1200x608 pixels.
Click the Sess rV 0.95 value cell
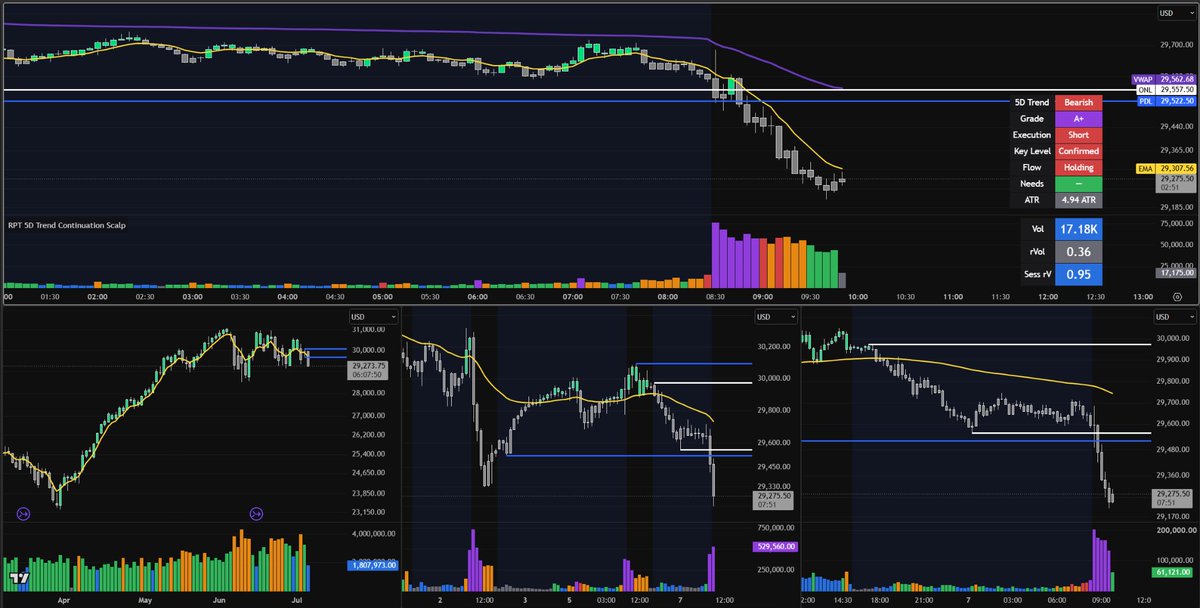tap(1078, 274)
